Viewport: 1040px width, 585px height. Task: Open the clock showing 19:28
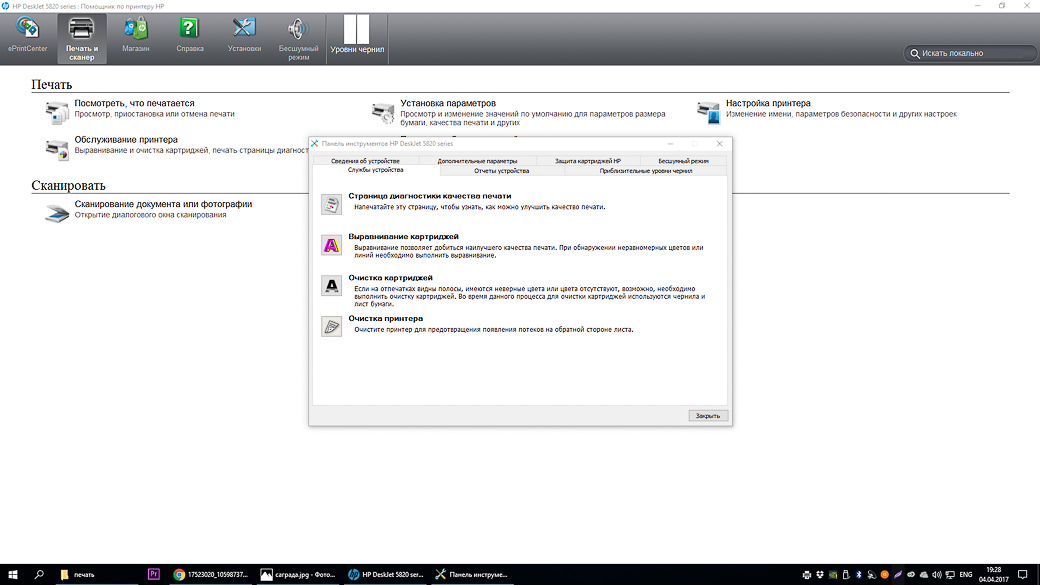(x=994, y=574)
